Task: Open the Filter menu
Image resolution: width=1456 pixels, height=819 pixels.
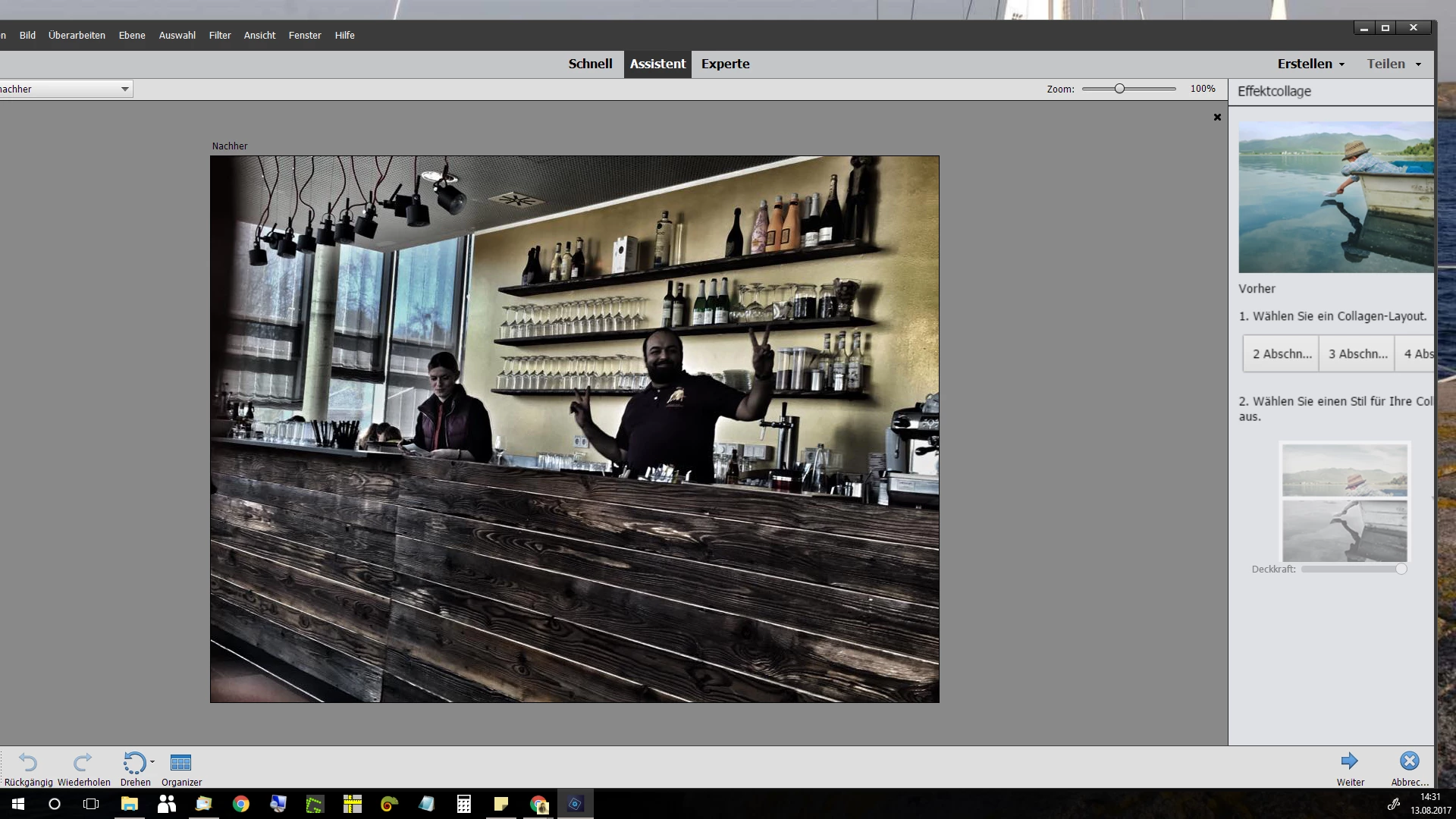Action: (220, 35)
